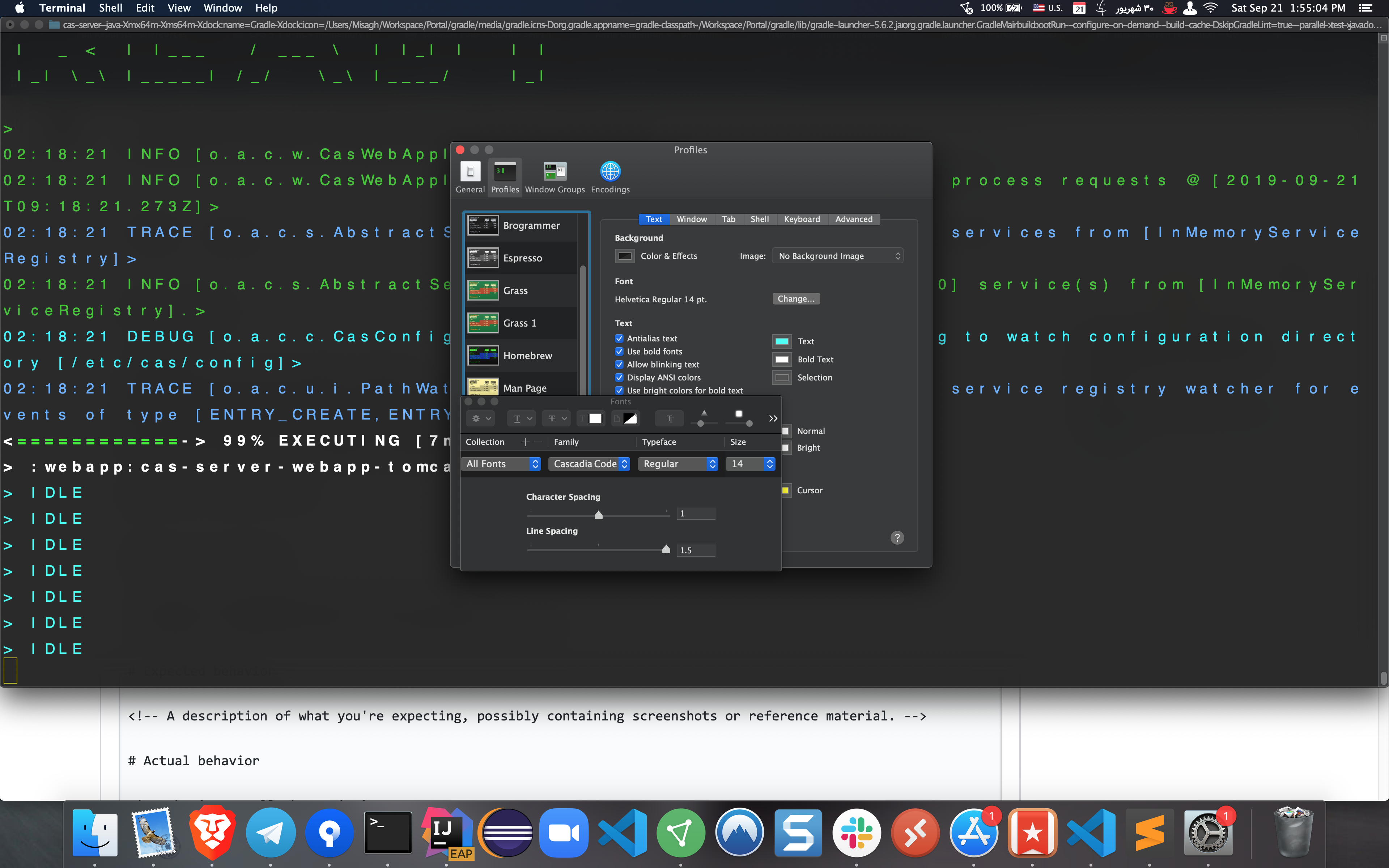Open the Shell menu in menu bar
This screenshot has width=1389, height=868.
[110, 8]
